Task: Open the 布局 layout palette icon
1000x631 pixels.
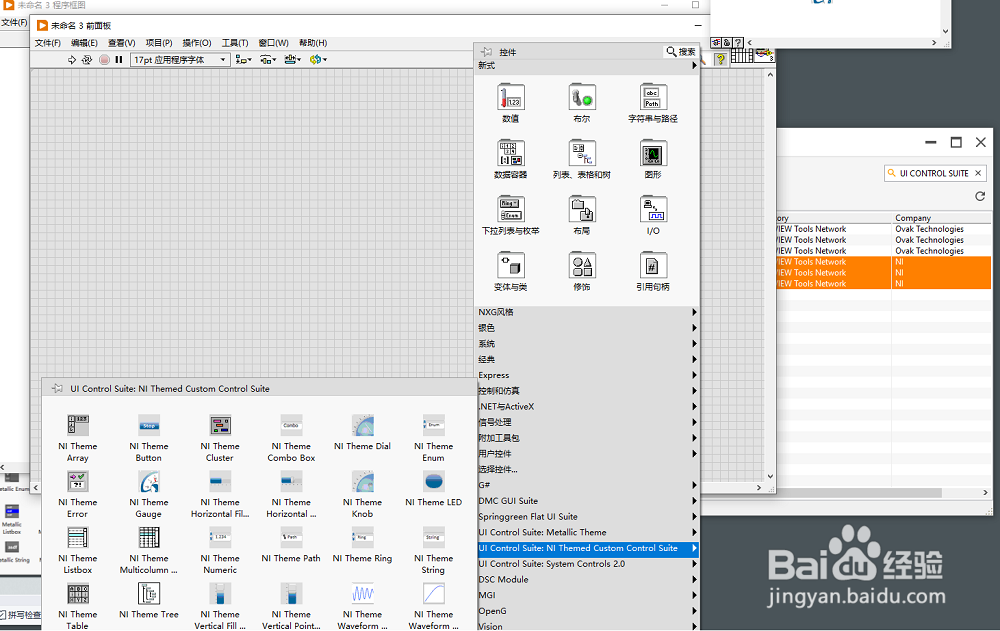Action: pyautogui.click(x=582, y=210)
